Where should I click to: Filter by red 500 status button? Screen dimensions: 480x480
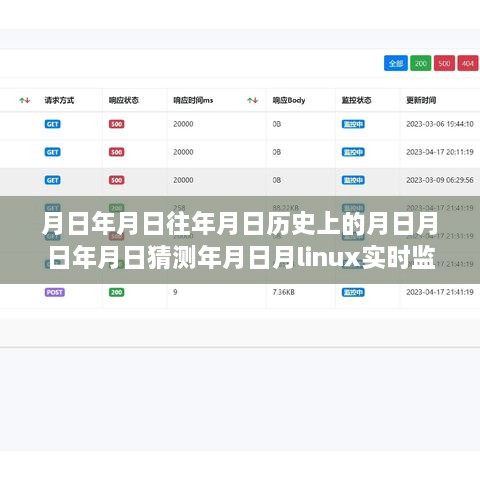pyautogui.click(x=444, y=63)
